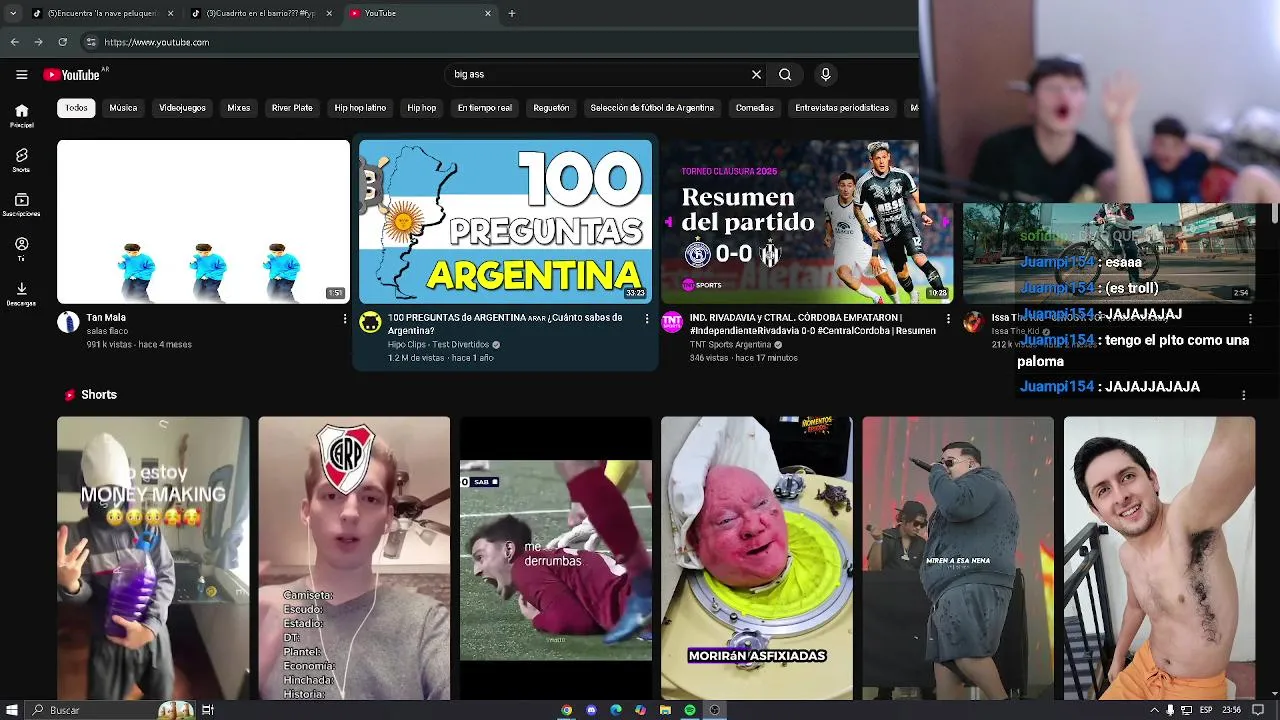Reload the page with the refresh icon
This screenshot has width=1280, height=720.
pos(62,42)
